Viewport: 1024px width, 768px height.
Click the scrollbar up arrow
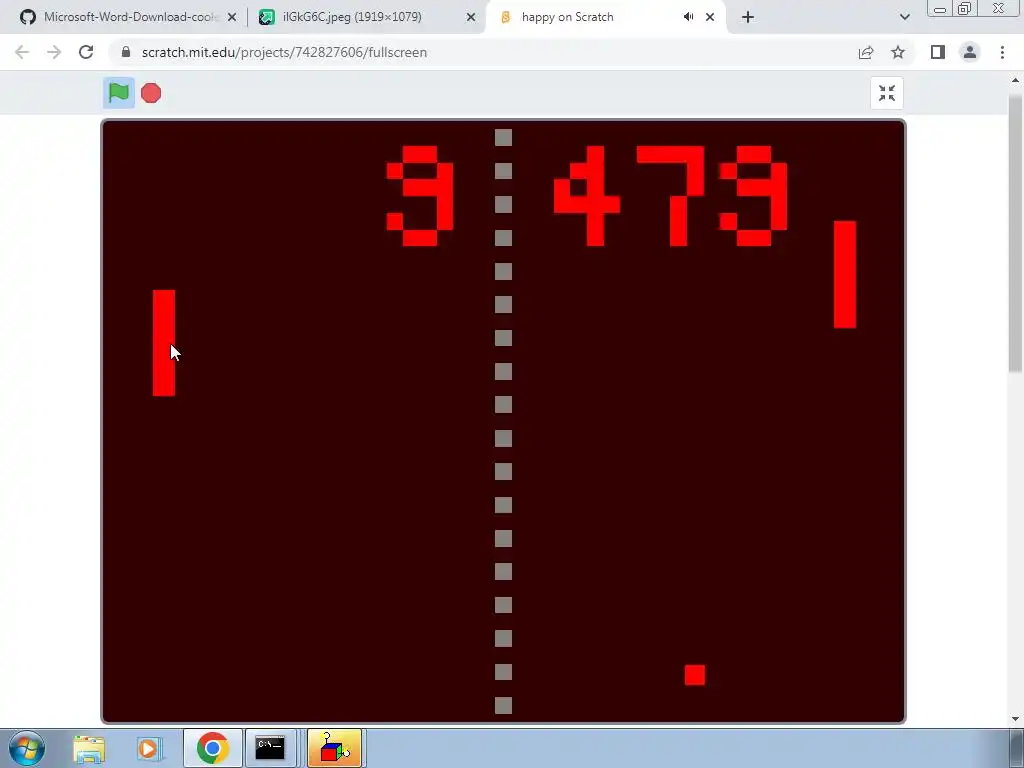(x=1016, y=80)
